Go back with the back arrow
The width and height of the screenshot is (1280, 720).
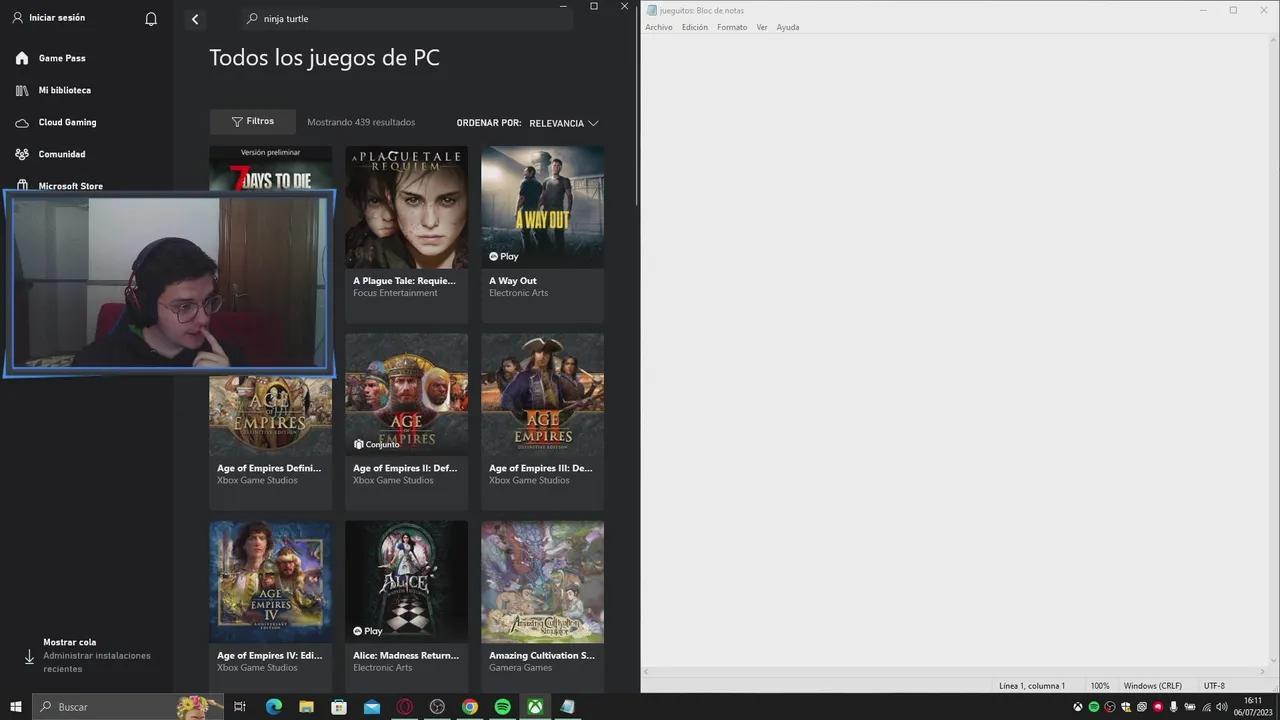point(195,19)
